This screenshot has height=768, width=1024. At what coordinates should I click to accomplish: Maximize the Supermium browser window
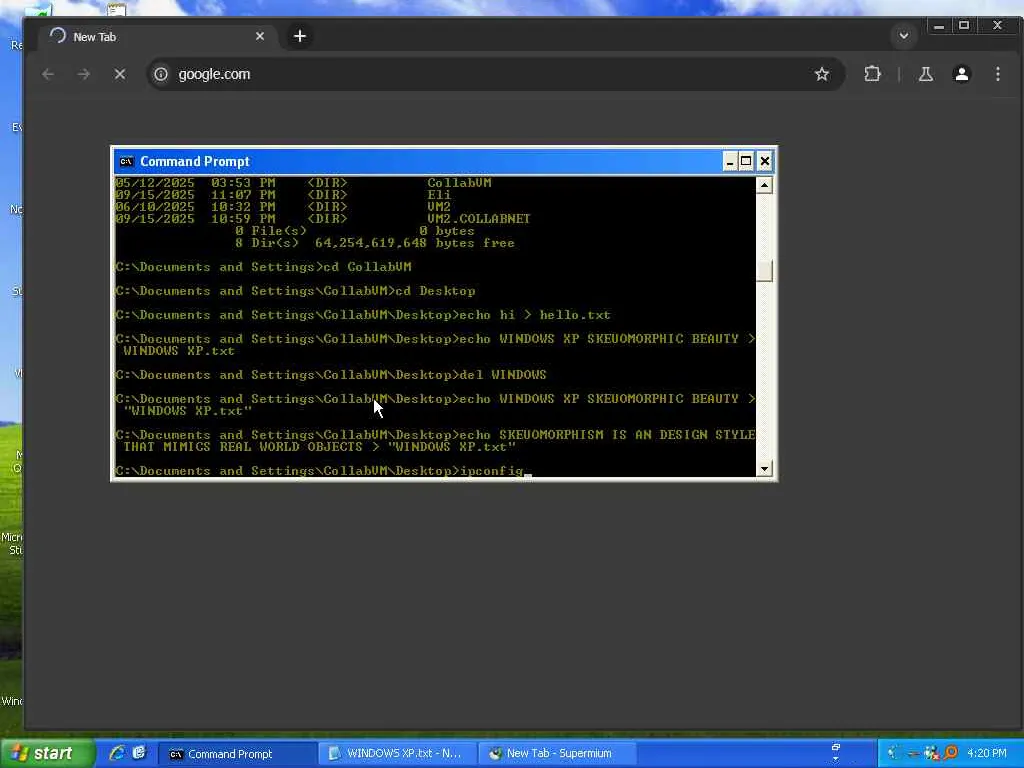[x=964, y=26]
